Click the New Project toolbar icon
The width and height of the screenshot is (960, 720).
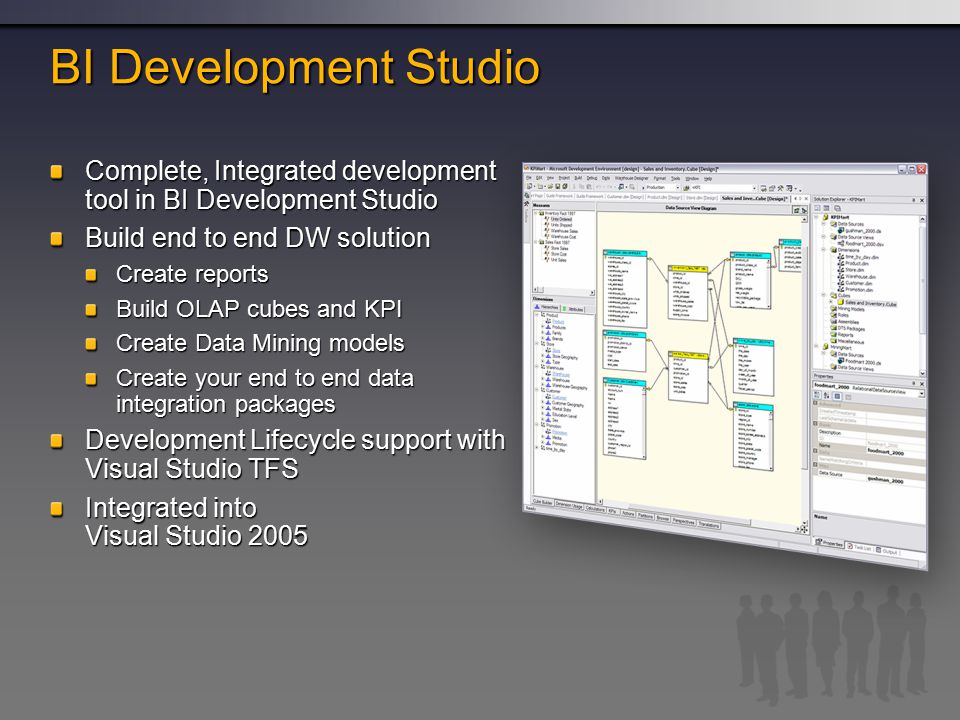530,187
